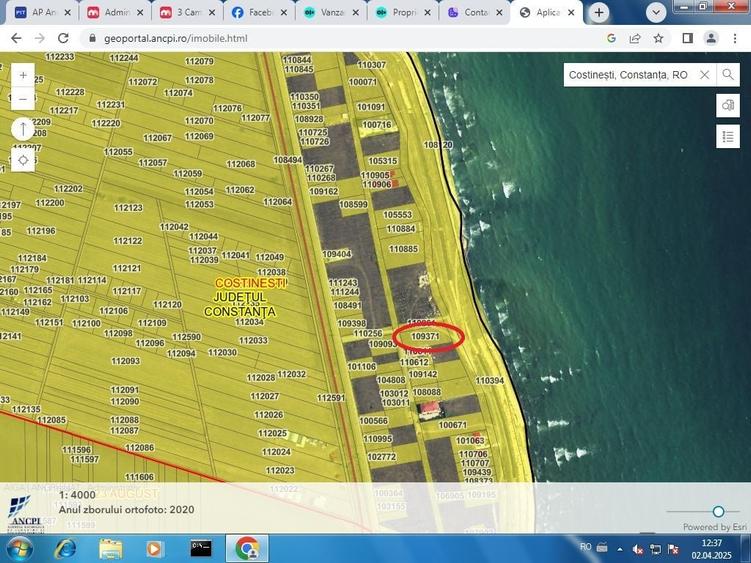Toggle the muted volume tray icon

pyautogui.click(x=637, y=549)
